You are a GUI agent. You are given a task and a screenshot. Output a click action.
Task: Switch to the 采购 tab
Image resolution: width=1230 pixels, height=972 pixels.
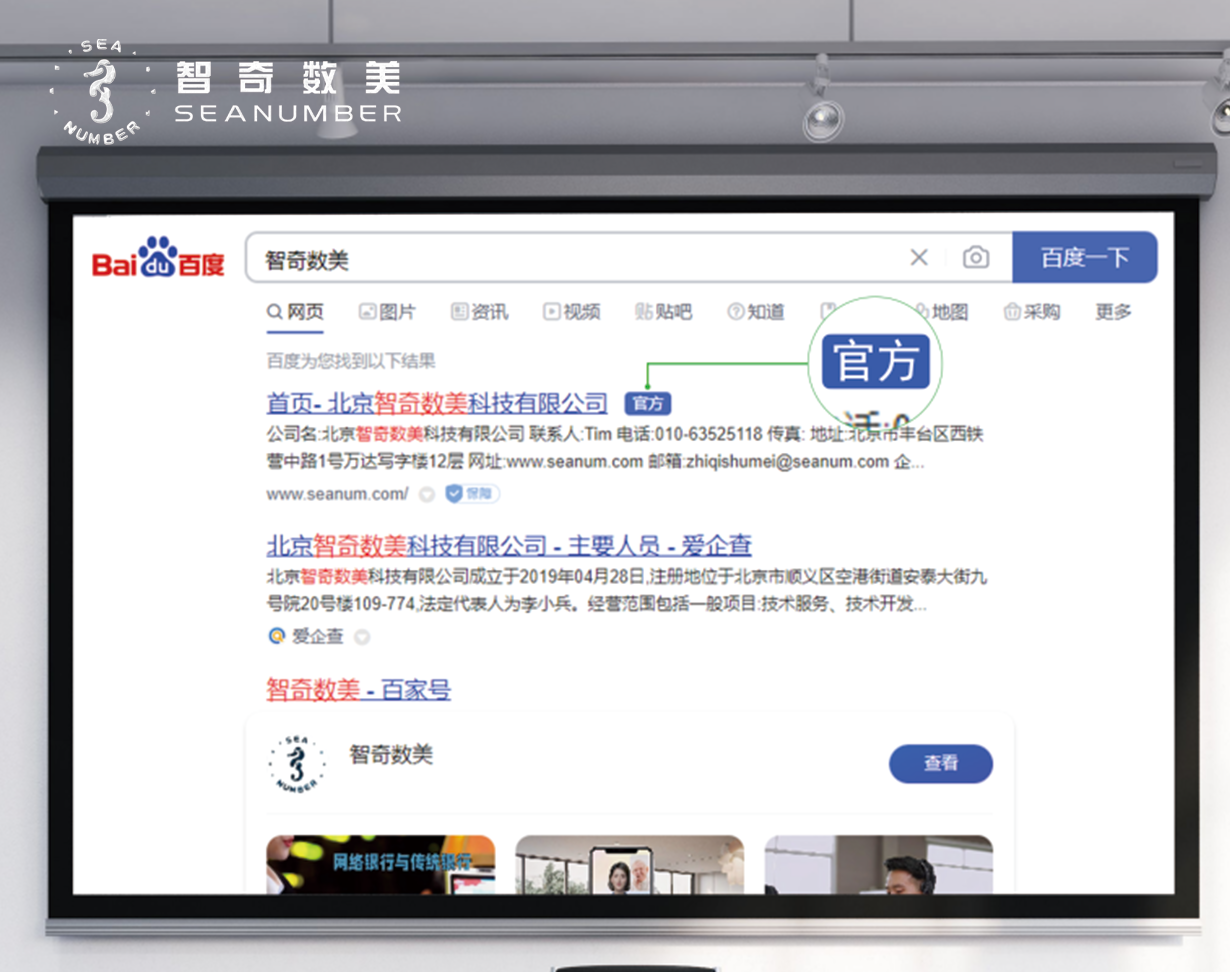1032,312
